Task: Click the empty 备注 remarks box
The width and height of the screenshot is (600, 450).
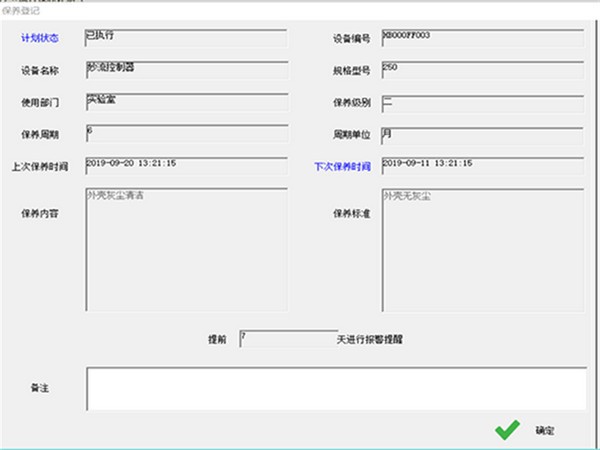Action: (x=335, y=388)
